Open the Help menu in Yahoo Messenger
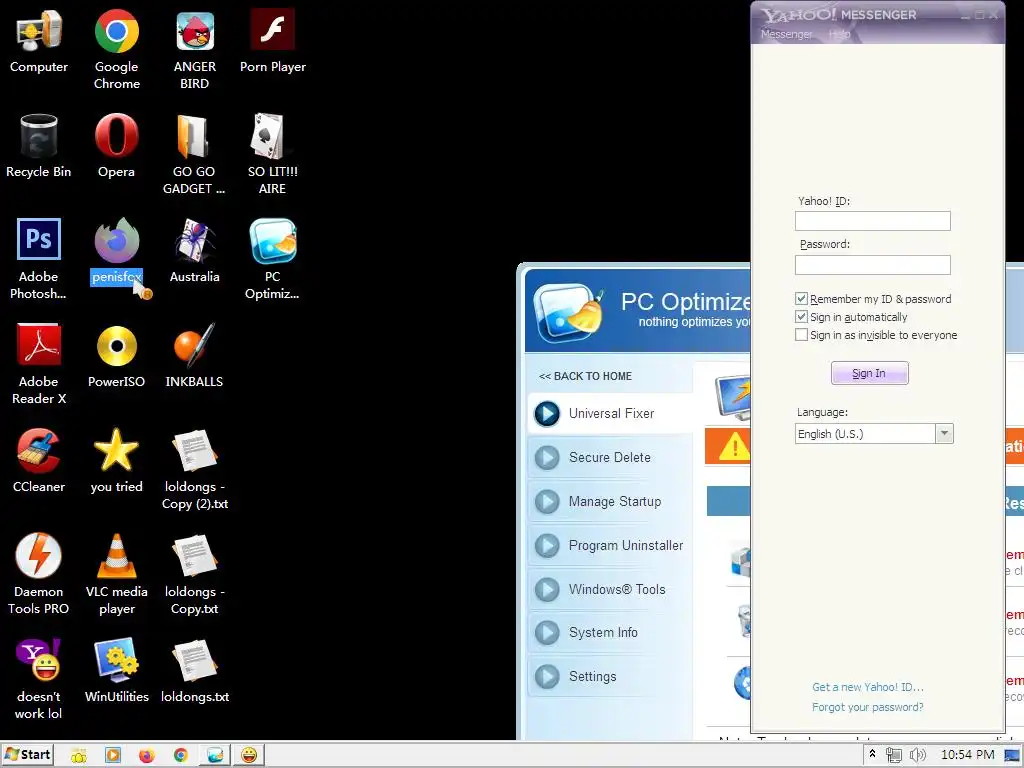Screen dimensions: 1024x768 click(839, 34)
